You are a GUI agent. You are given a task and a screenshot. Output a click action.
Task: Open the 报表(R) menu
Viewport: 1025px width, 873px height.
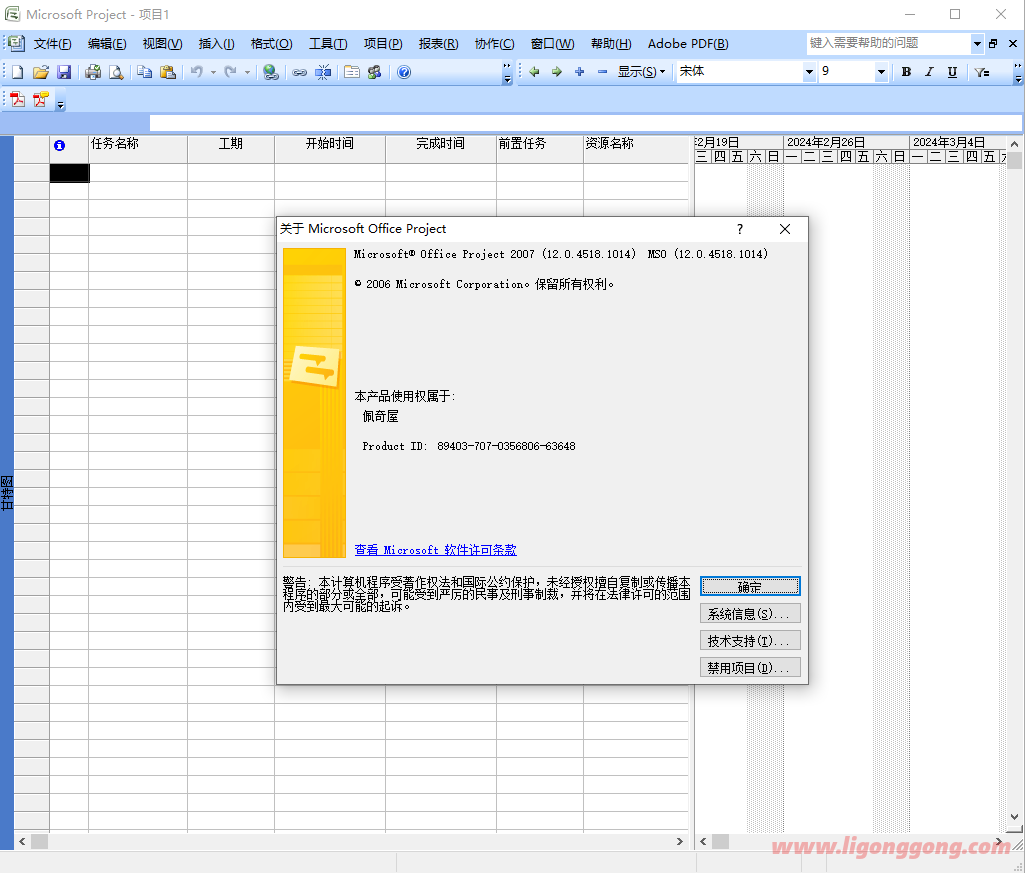[438, 44]
